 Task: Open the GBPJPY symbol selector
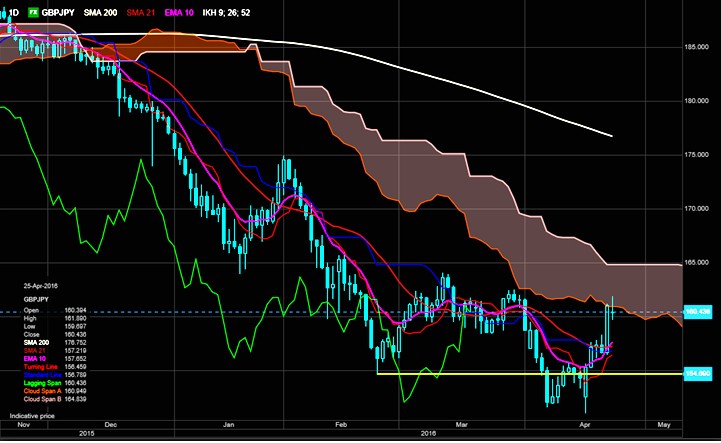tap(63, 11)
